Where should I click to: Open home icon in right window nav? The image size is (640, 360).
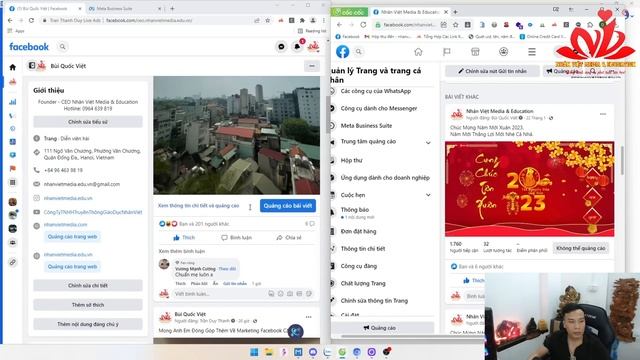point(418,52)
